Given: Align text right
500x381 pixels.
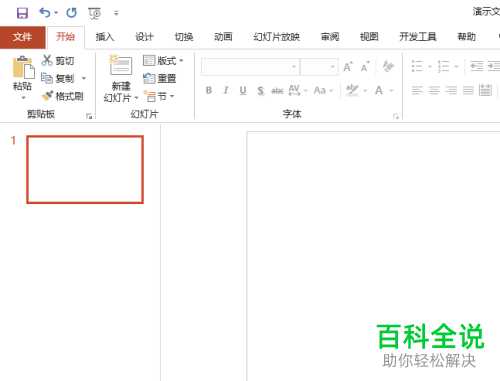Looking at the screenshot, I should [x=451, y=90].
